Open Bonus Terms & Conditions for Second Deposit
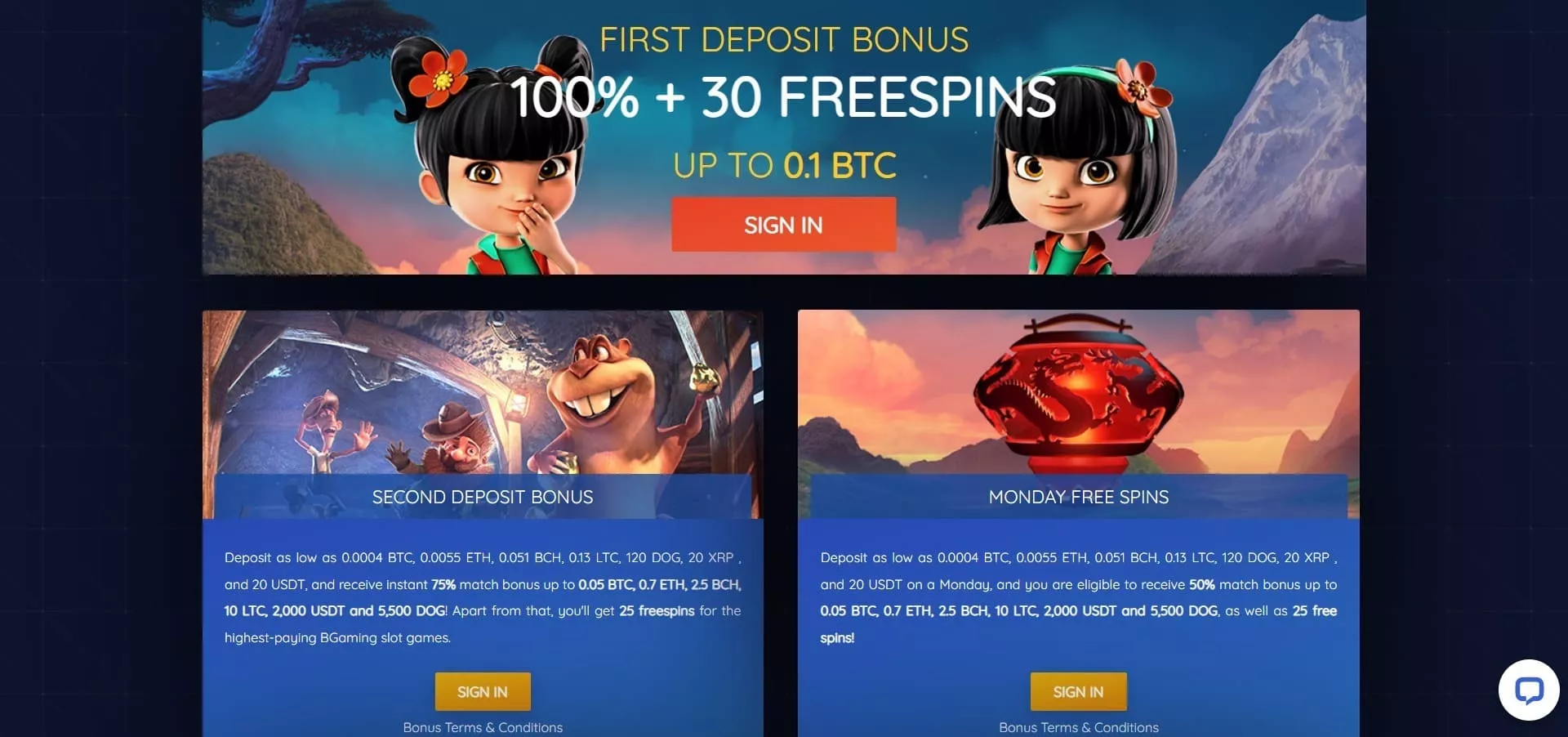 (x=483, y=727)
